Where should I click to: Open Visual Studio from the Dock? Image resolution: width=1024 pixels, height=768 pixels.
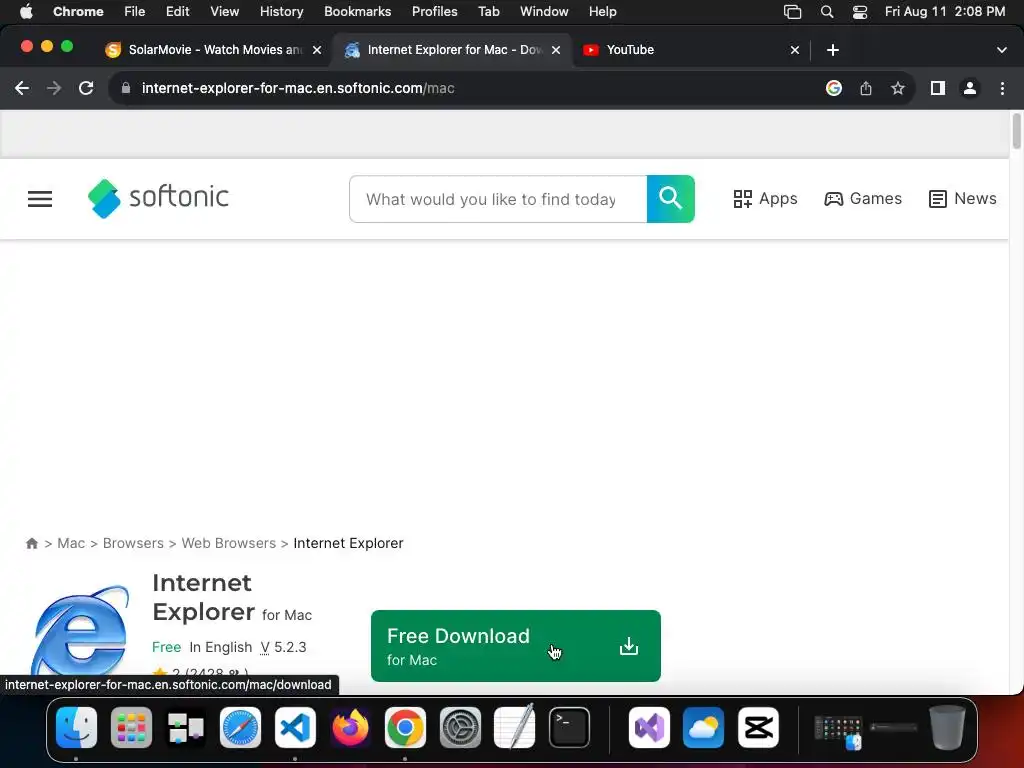(649, 727)
